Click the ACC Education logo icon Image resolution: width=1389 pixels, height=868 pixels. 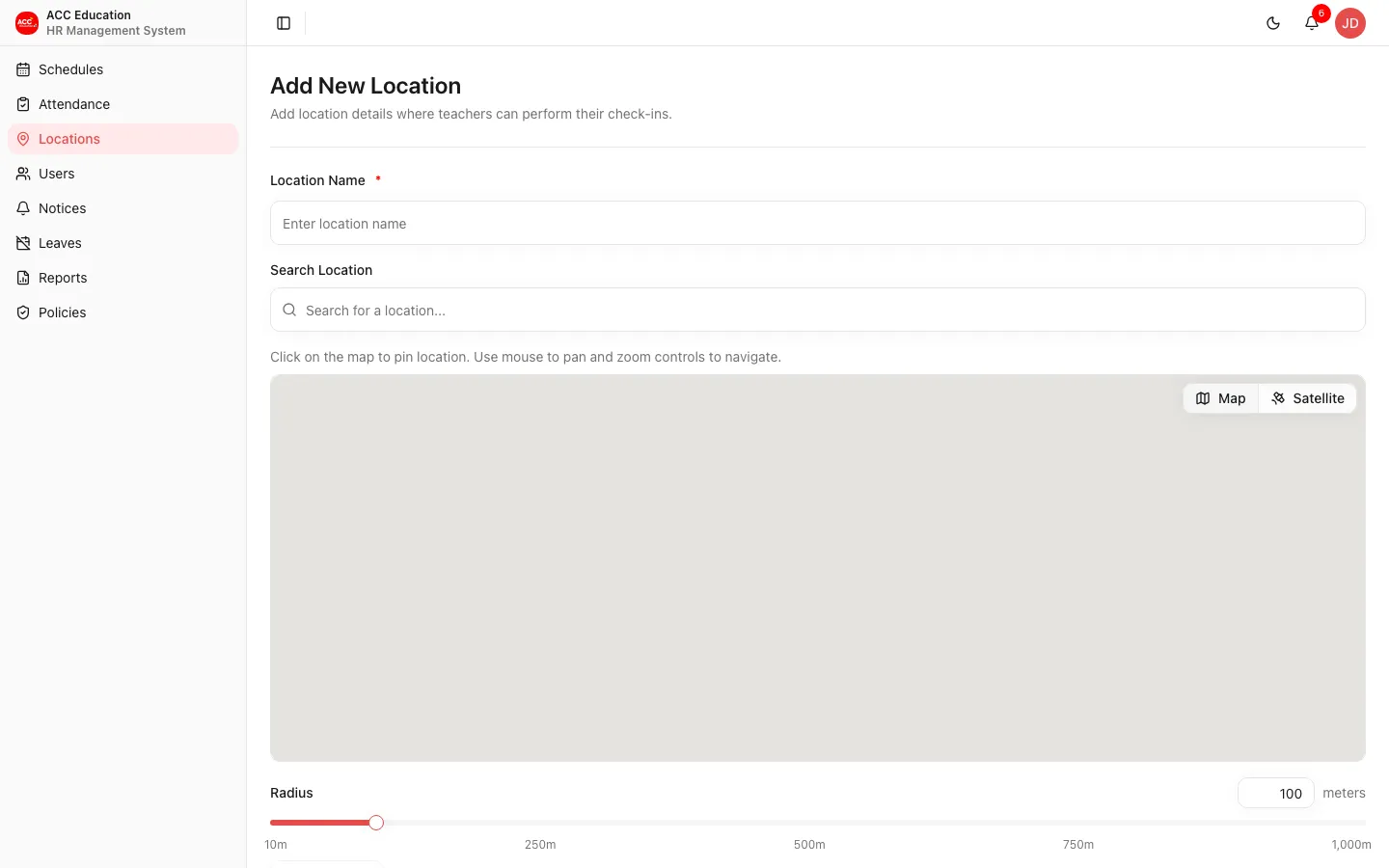coord(27,23)
